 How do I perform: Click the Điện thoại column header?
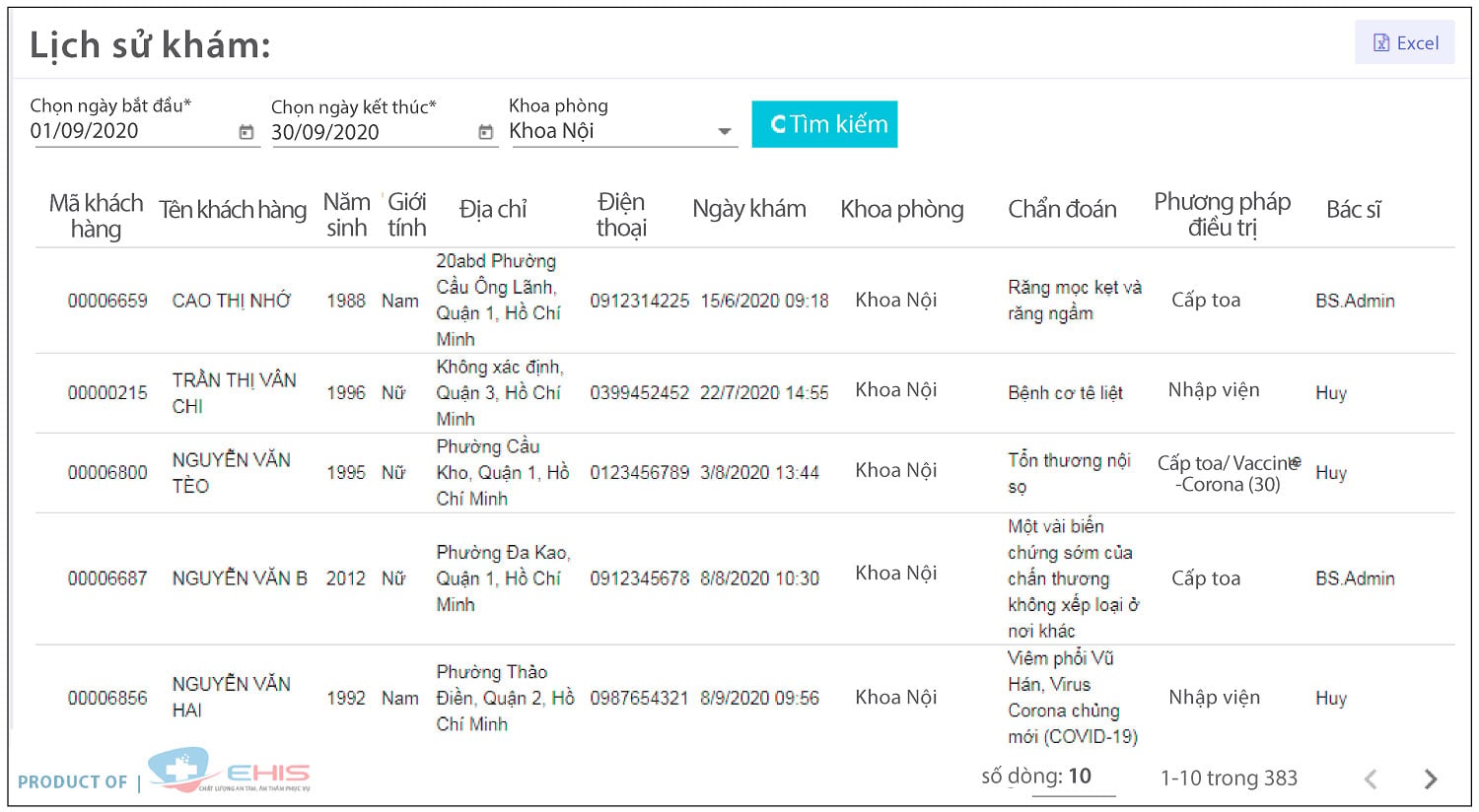[621, 215]
